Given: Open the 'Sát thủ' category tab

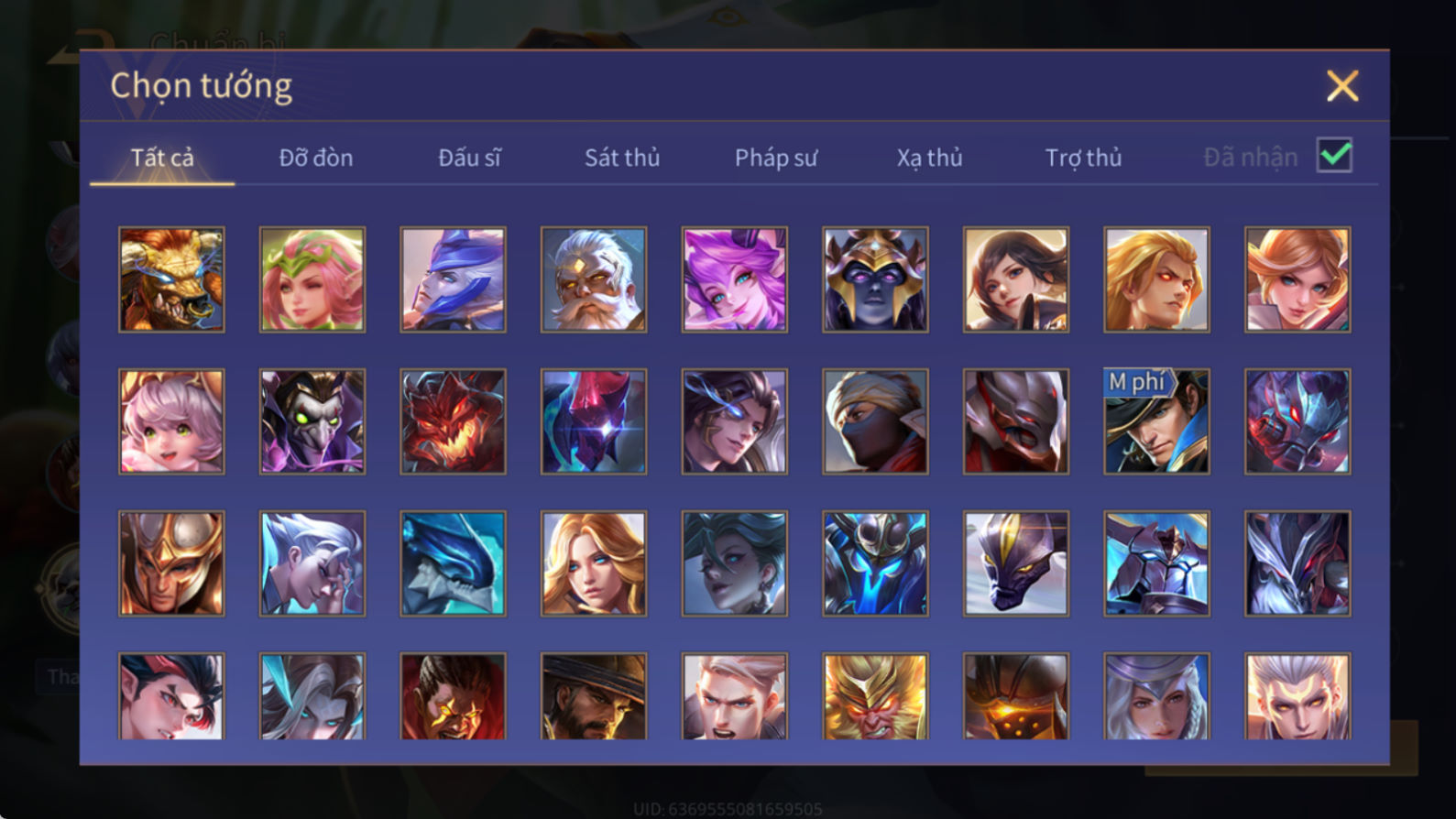Looking at the screenshot, I should point(622,158).
